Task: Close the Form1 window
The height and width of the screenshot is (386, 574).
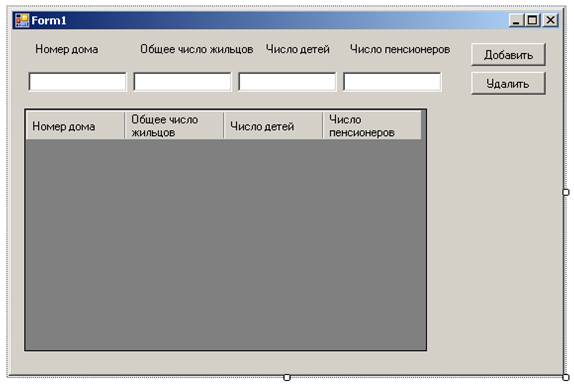Action: (550, 20)
